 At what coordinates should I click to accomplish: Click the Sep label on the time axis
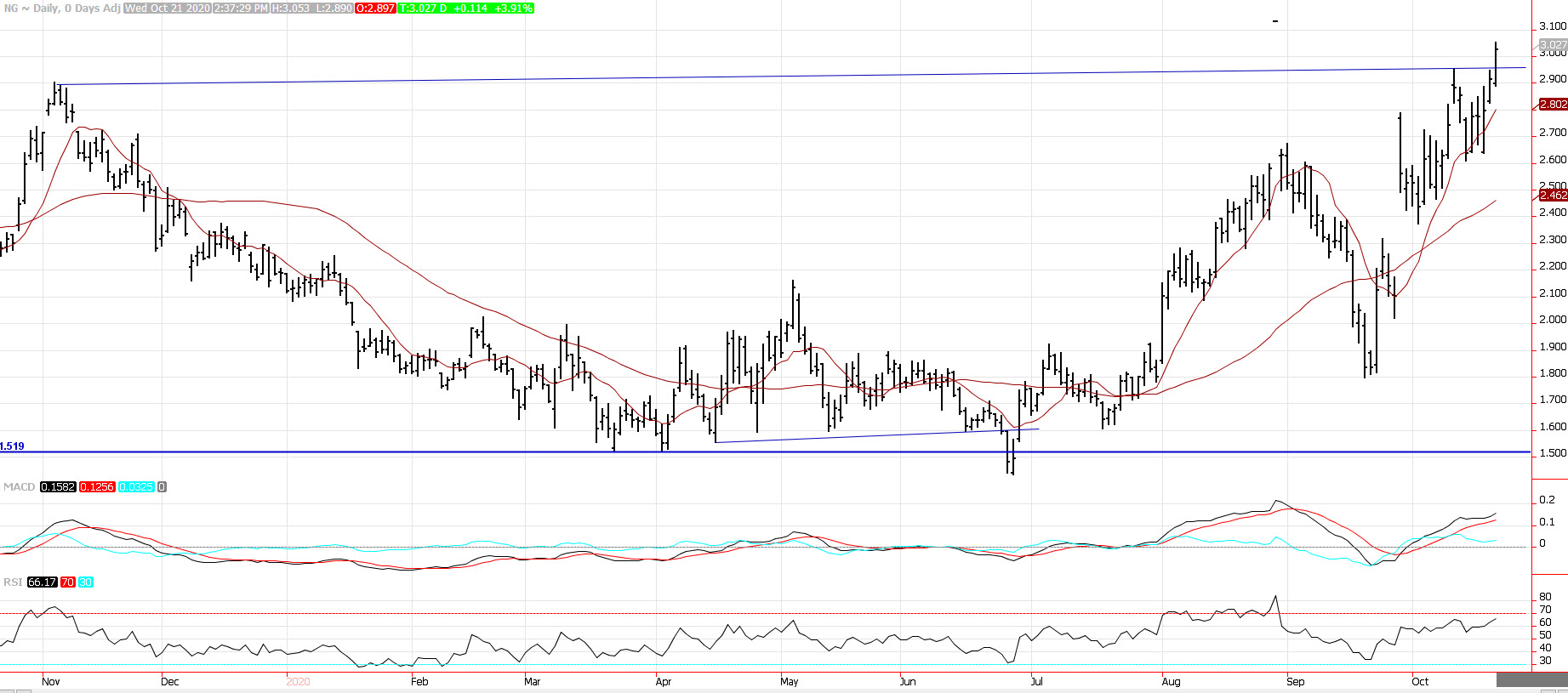click(1296, 681)
